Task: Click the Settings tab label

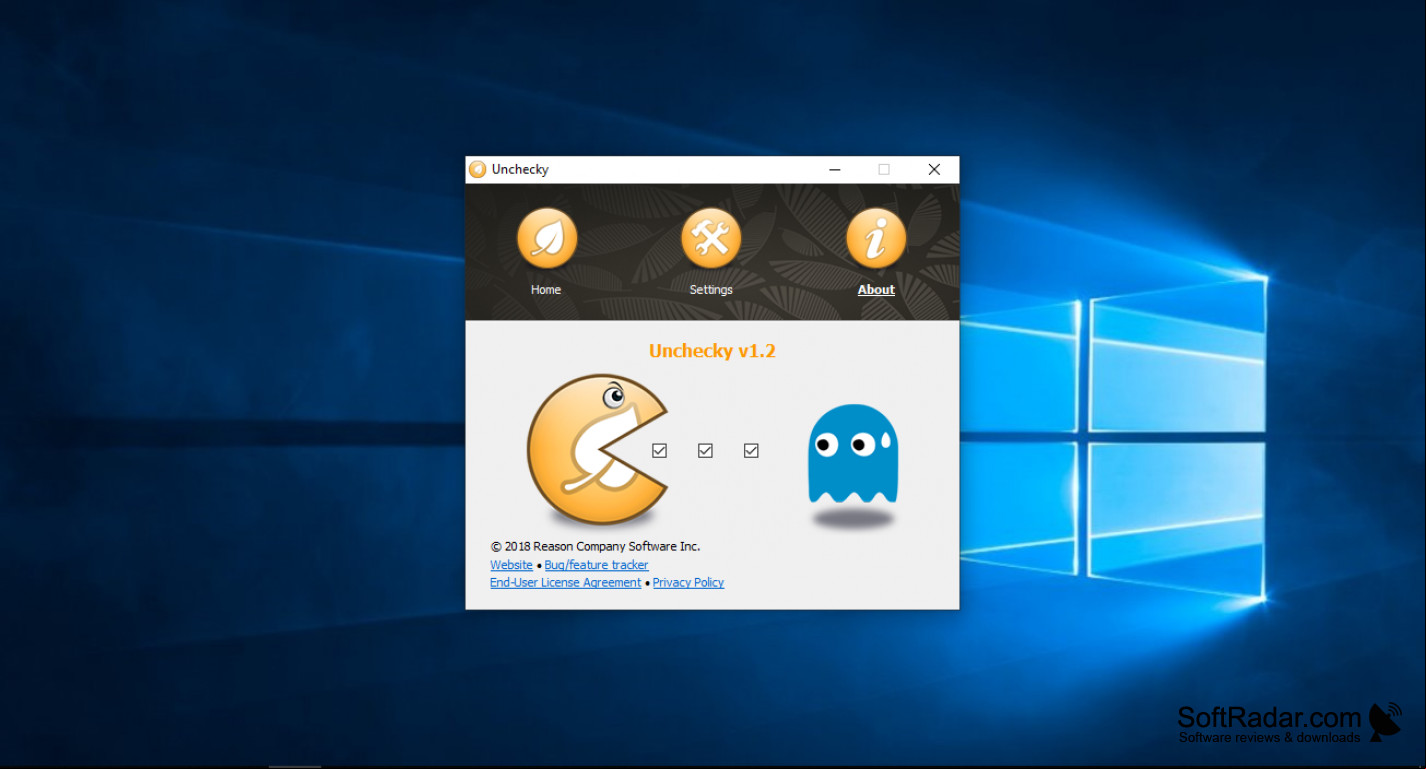Action: click(x=711, y=290)
